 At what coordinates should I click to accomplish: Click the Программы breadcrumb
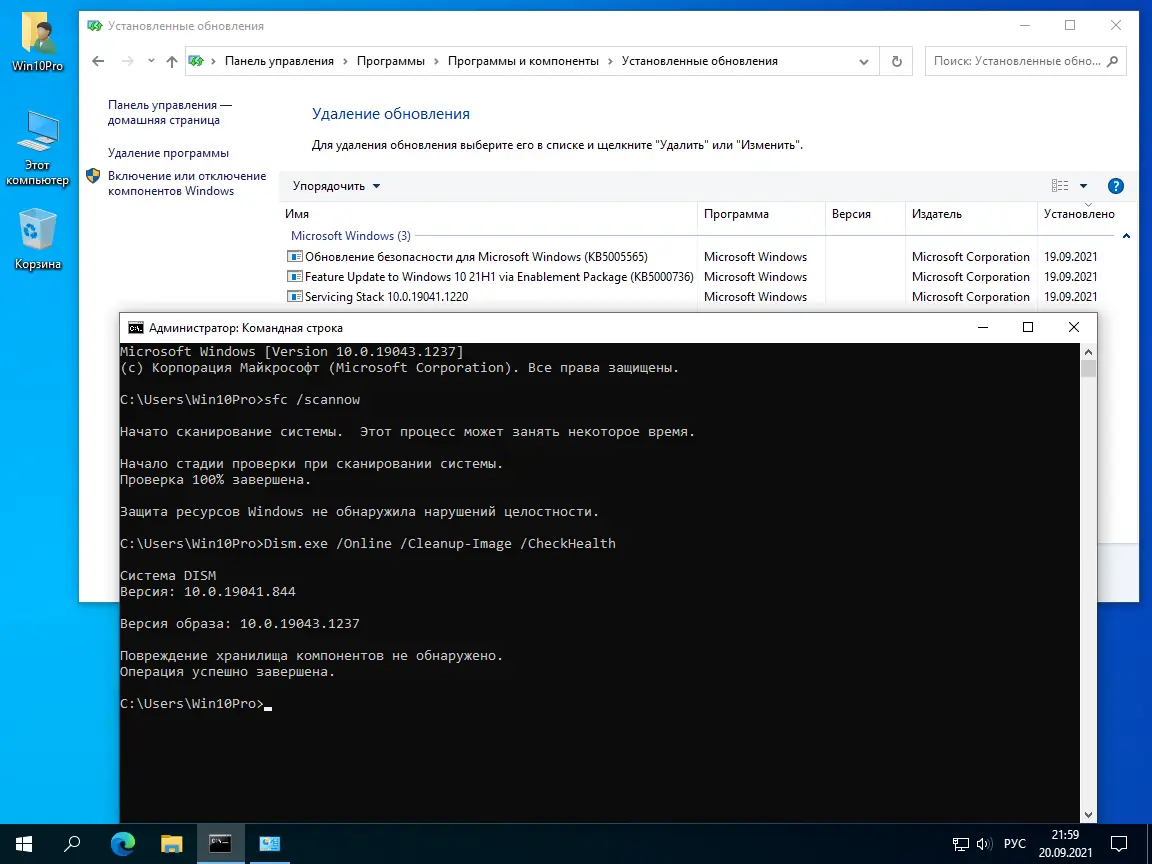391,61
